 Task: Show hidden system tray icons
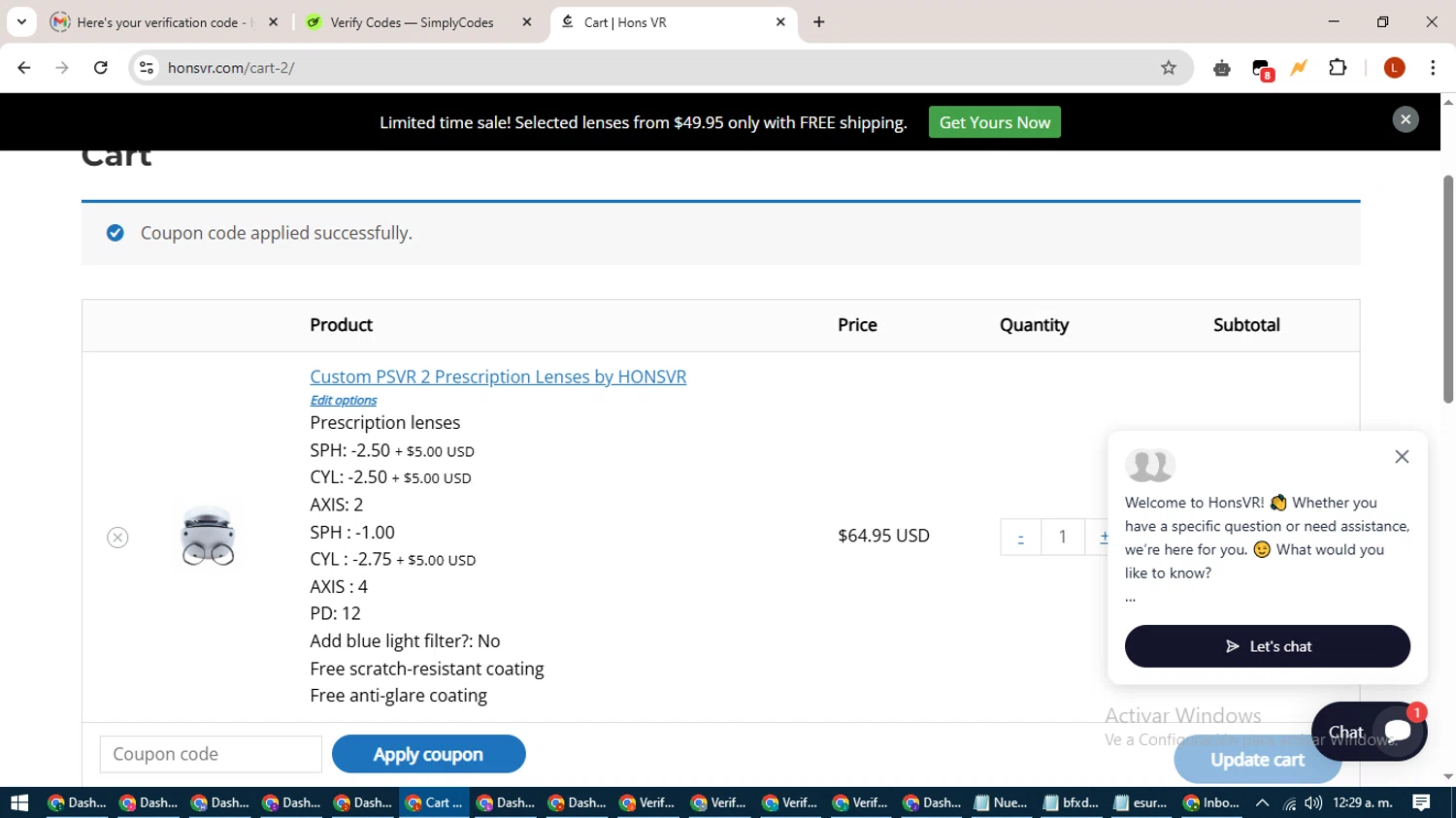coord(1263,802)
